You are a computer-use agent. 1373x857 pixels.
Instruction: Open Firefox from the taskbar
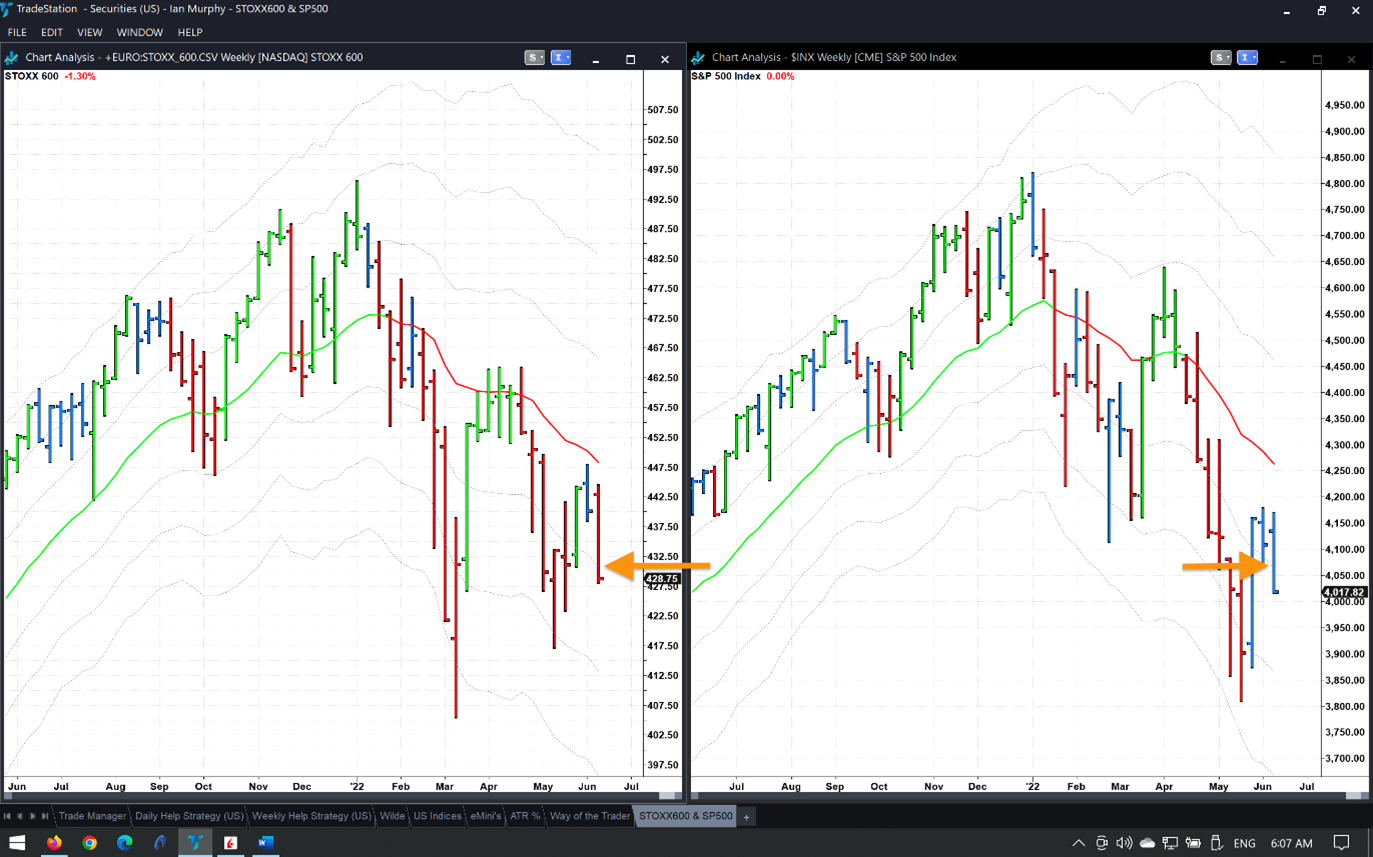(54, 842)
